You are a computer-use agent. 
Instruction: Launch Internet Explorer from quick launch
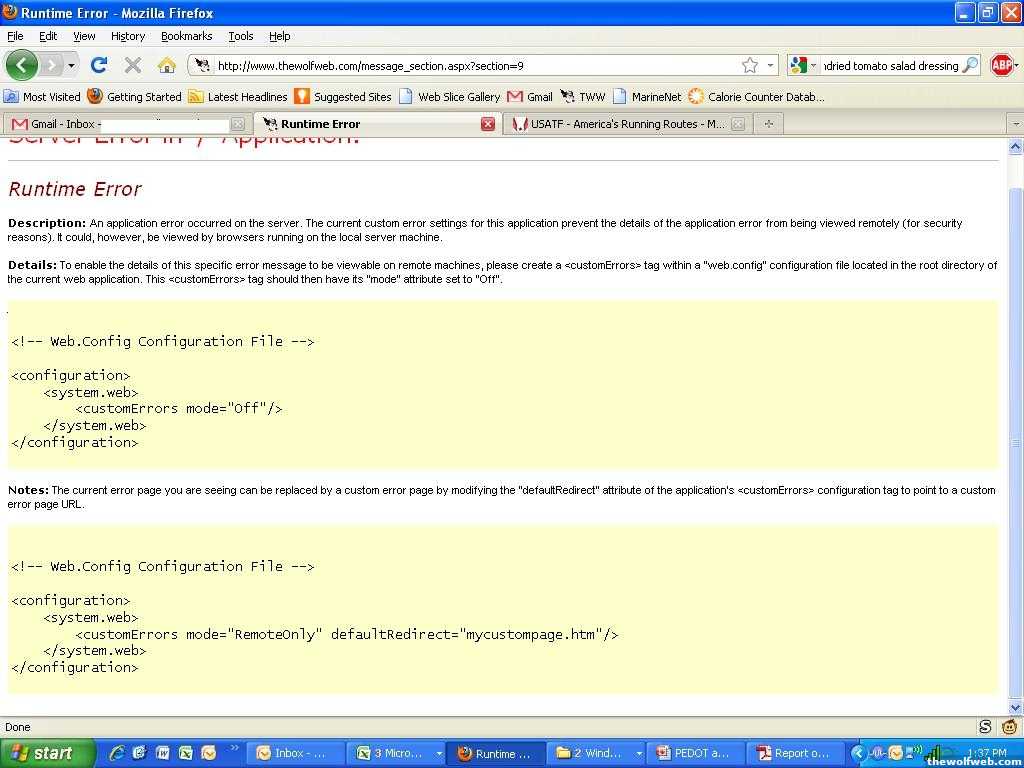click(117, 753)
